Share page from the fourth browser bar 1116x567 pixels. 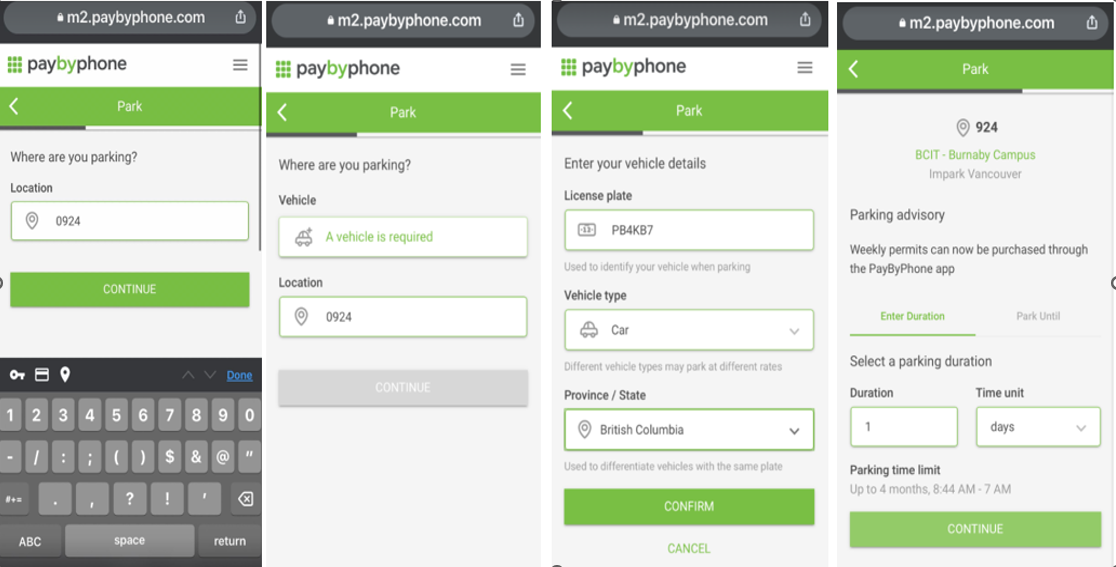[x=1092, y=23]
